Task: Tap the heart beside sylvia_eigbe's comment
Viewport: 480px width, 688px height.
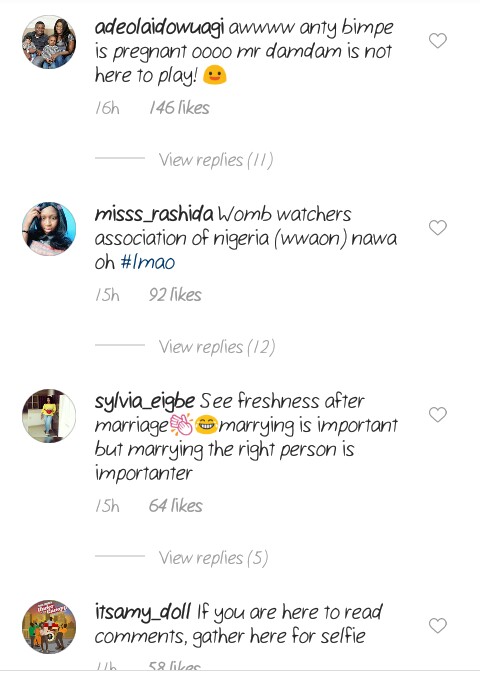Action: [x=437, y=415]
